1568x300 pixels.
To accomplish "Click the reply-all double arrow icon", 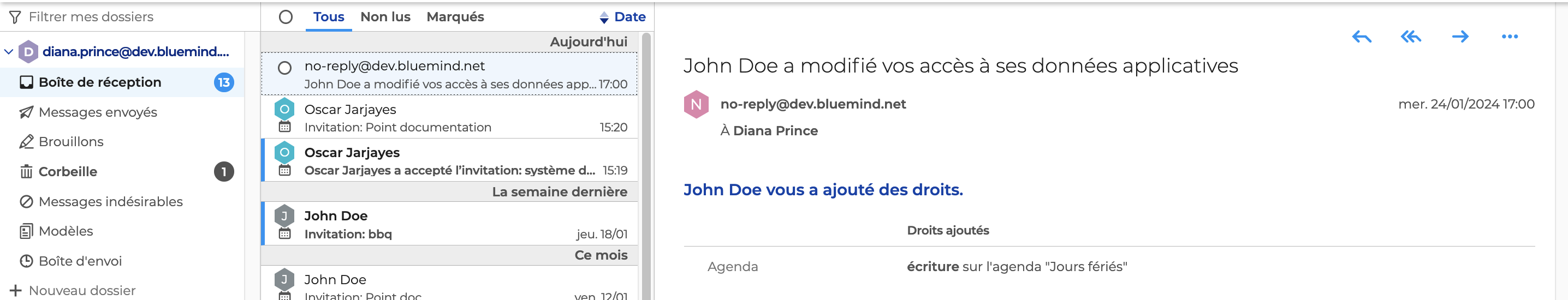I will coord(1410,37).
